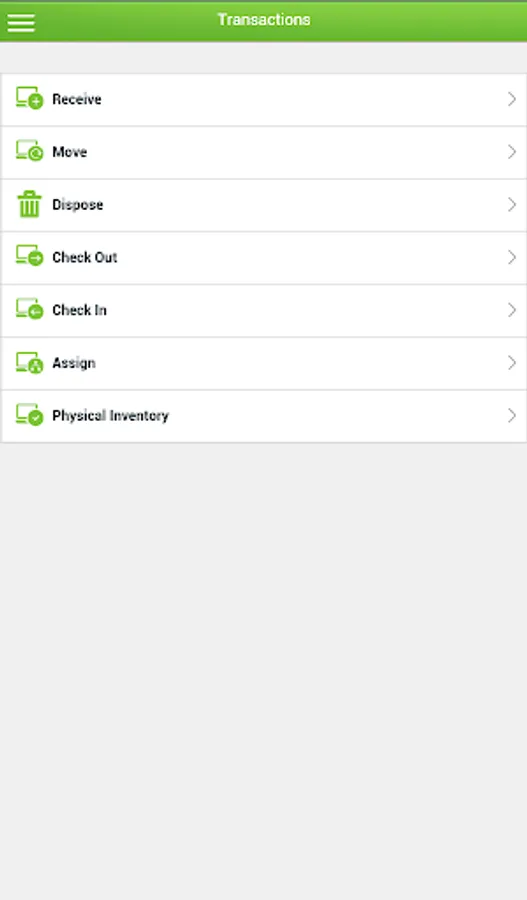Expand the Check In row chevron
Image resolution: width=527 pixels, height=900 pixels.
click(x=512, y=310)
